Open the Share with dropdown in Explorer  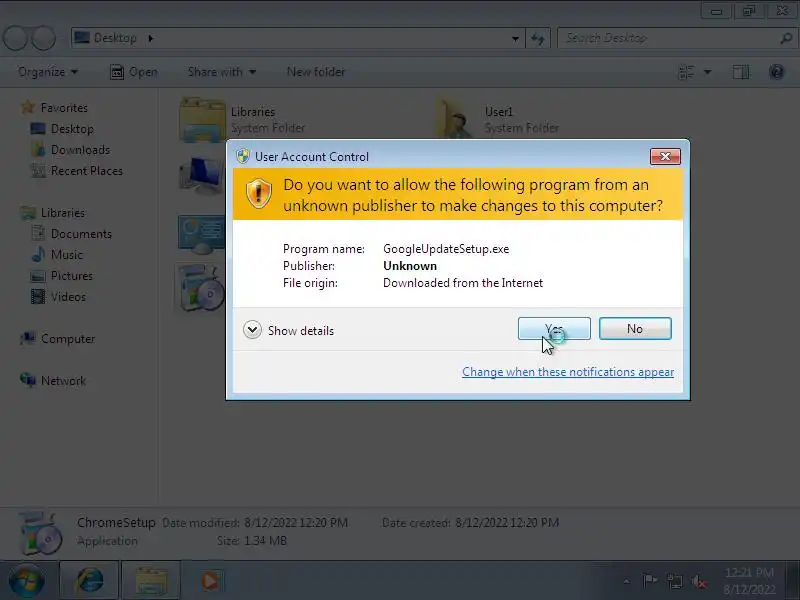221,72
